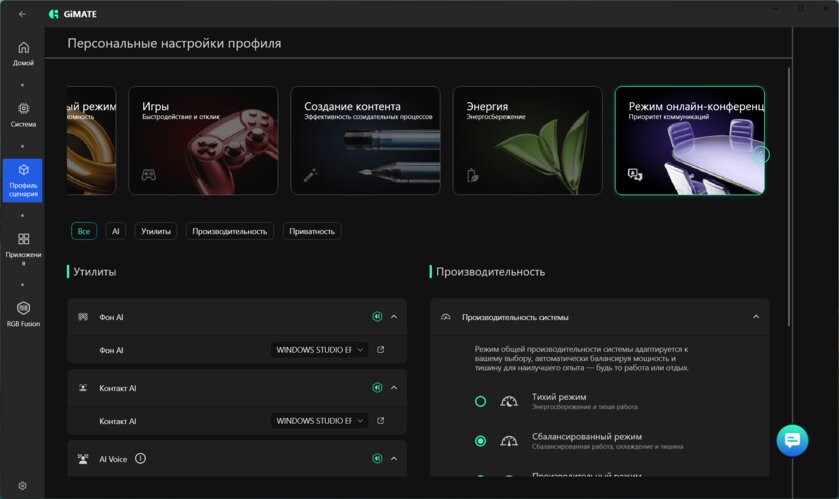
Task: Select the Все filter tab
Action: point(84,231)
